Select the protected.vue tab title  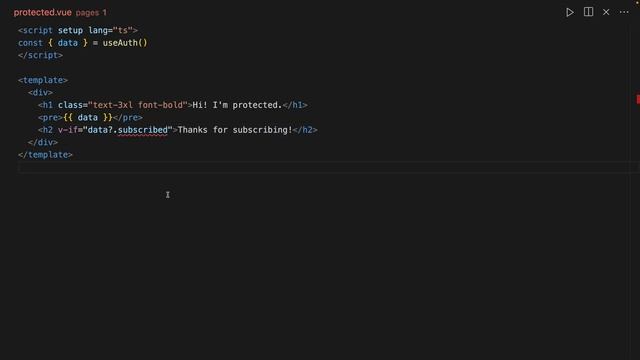pos(42,13)
